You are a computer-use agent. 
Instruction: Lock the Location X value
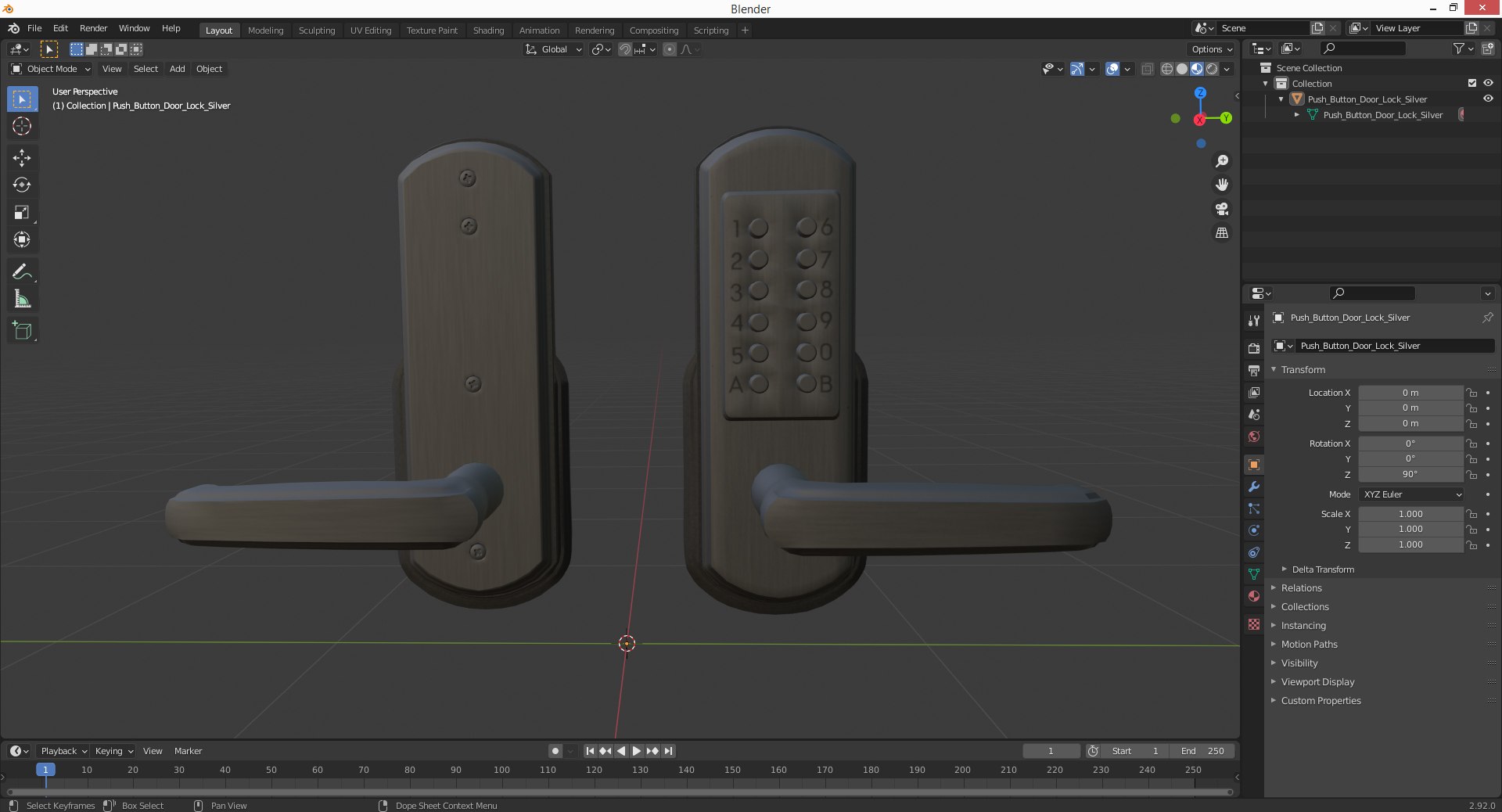point(1471,393)
